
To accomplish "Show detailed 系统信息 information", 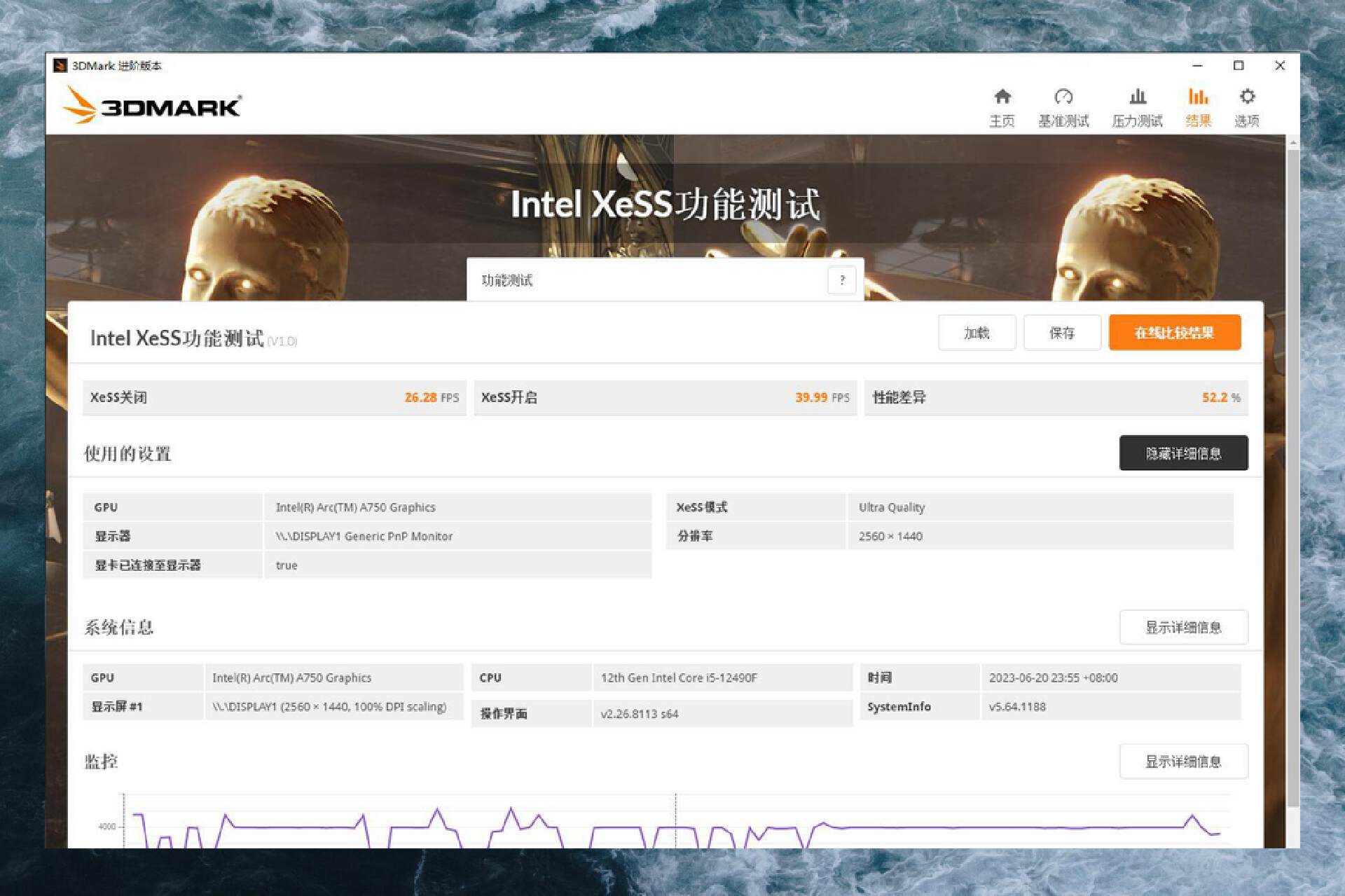I will pos(1184,628).
